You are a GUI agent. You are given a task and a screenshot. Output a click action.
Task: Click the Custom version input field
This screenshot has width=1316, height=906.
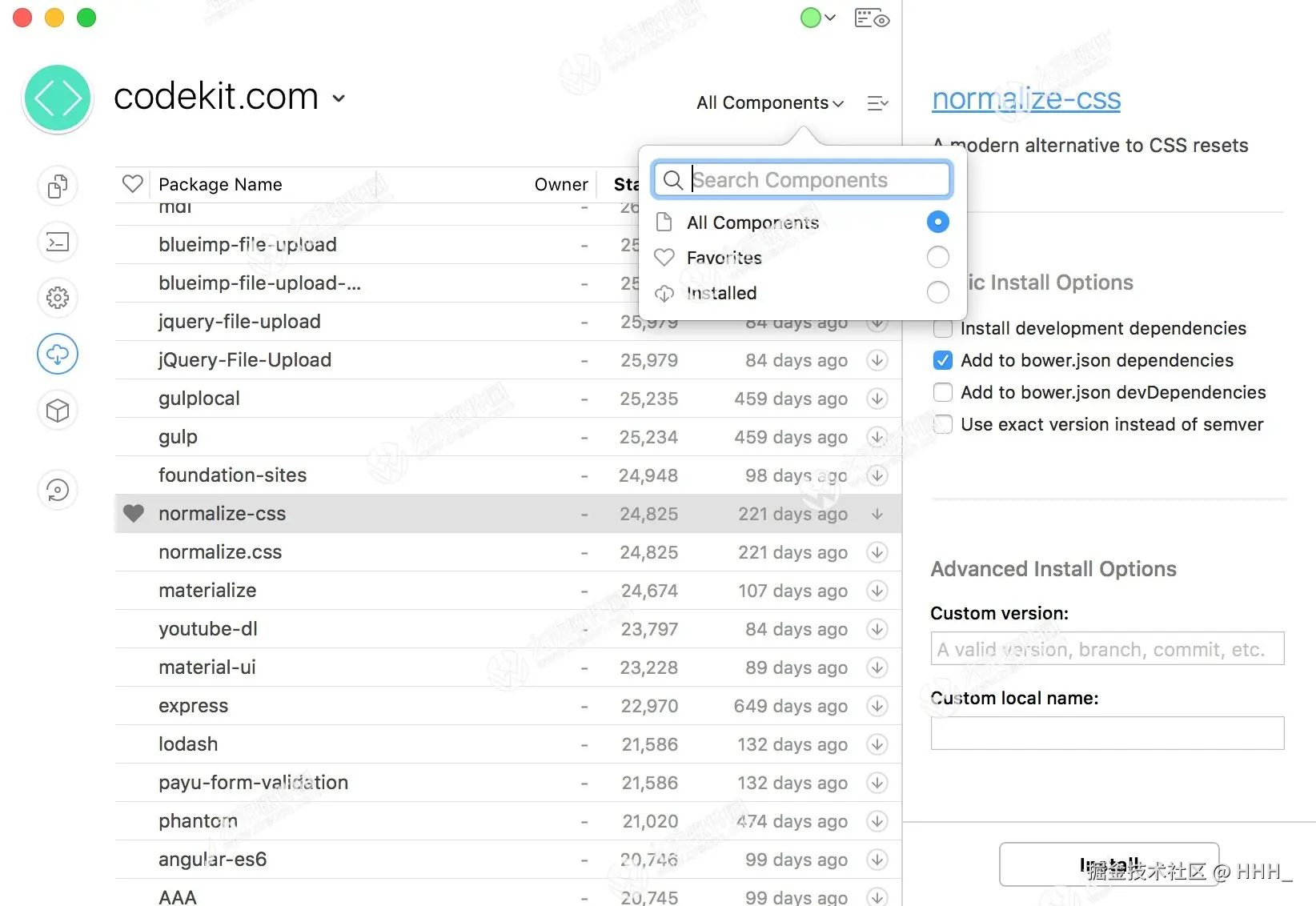pyautogui.click(x=1107, y=648)
